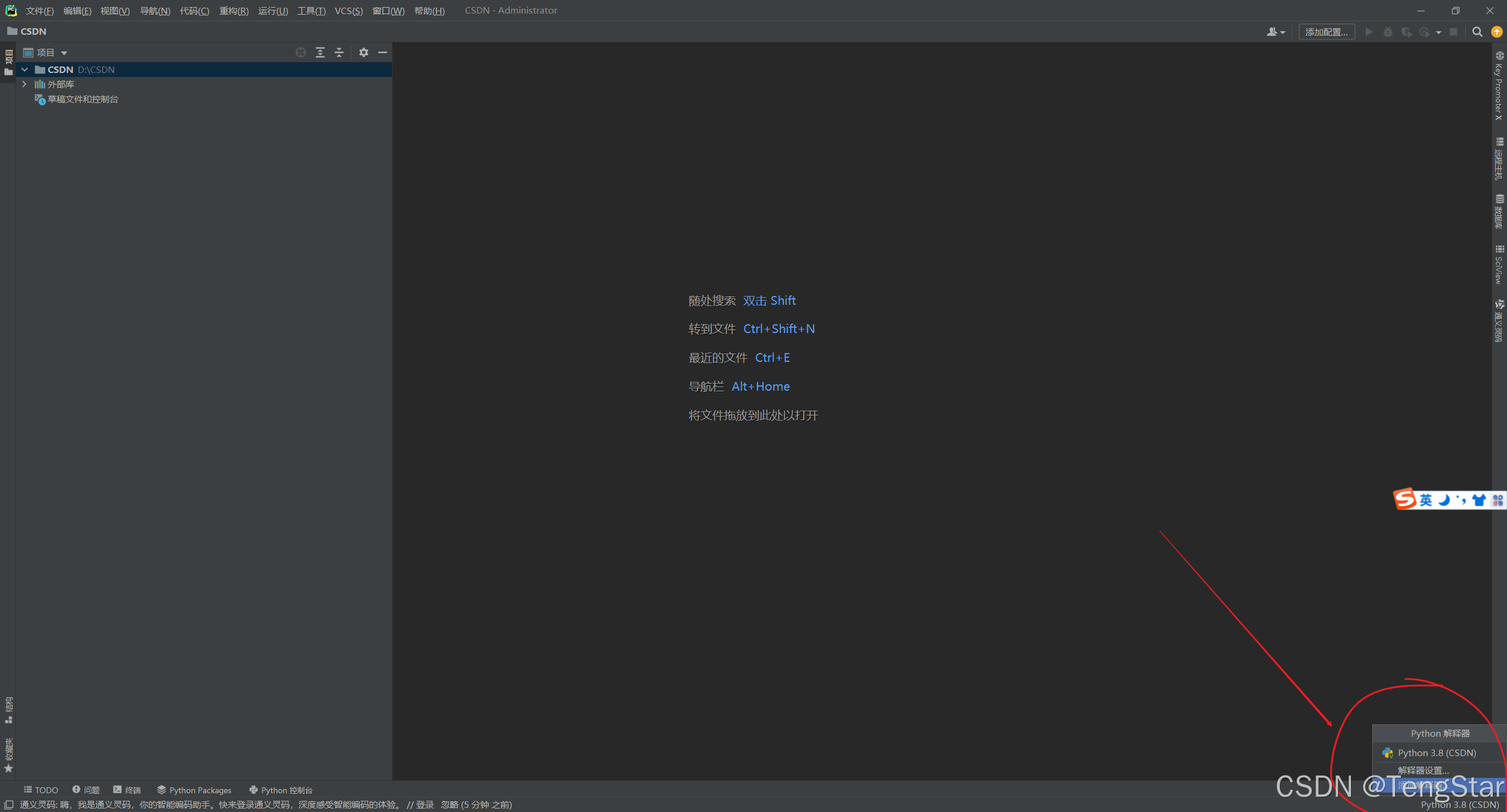This screenshot has height=812, width=1507.
Task: Hide the project panel with minus icon
Action: [x=383, y=52]
